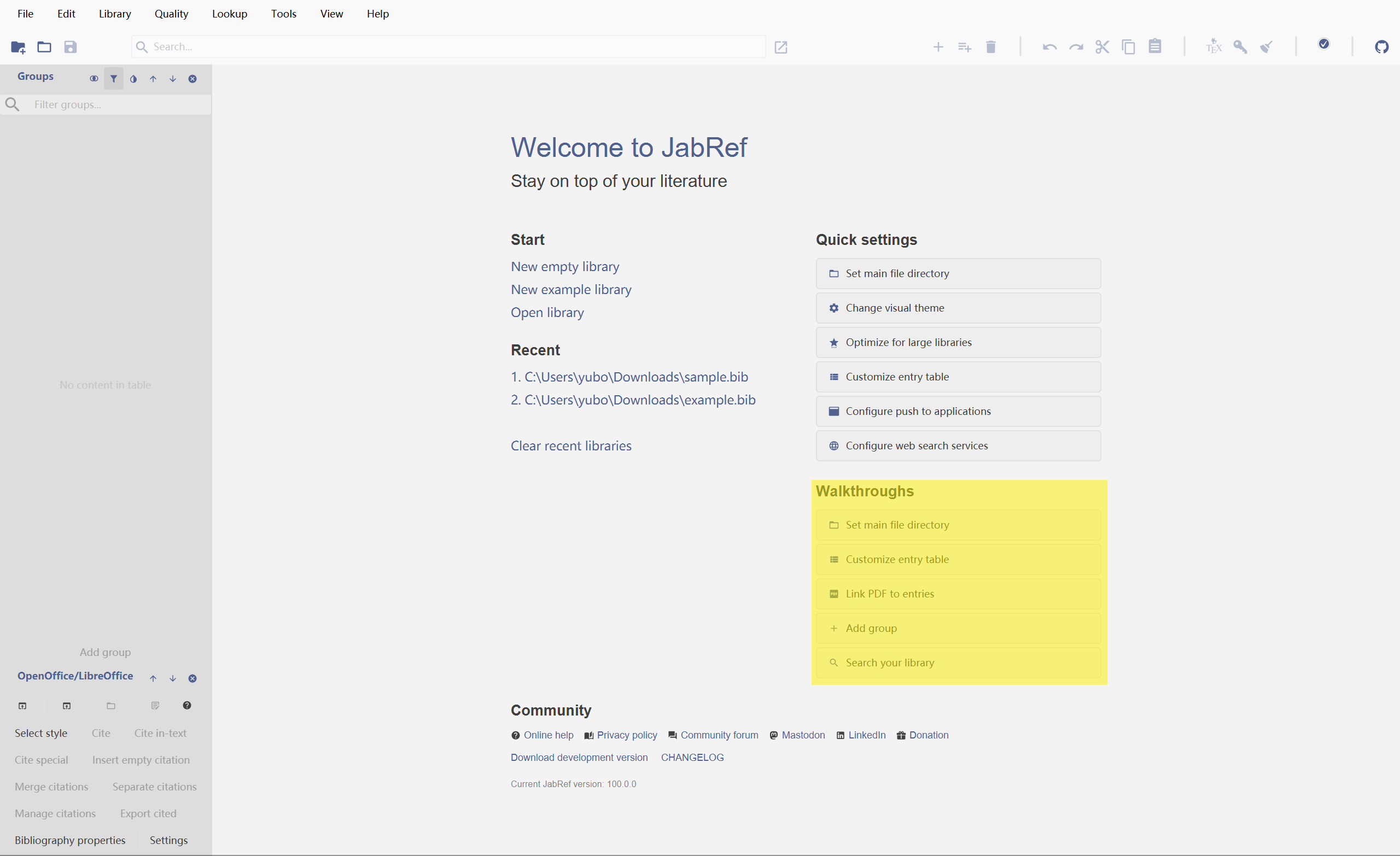Image resolution: width=1400 pixels, height=856 pixels.
Task: Open the Community forum link
Action: (713, 735)
